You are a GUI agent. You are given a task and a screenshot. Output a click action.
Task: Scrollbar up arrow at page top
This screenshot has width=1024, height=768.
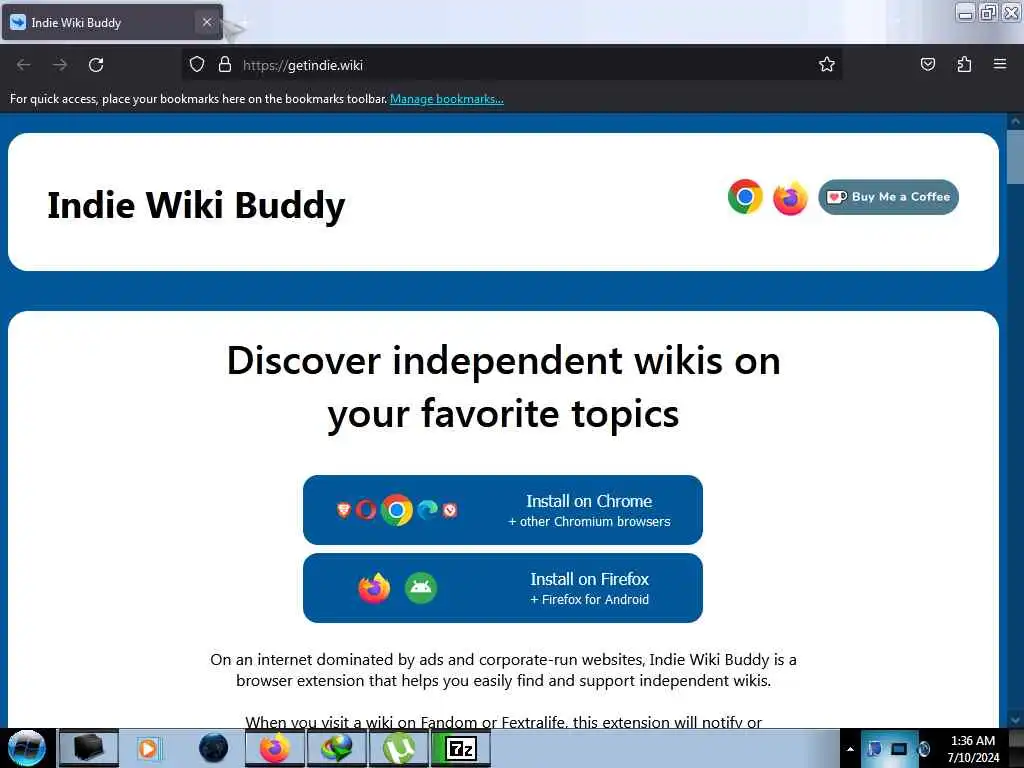(1014, 121)
